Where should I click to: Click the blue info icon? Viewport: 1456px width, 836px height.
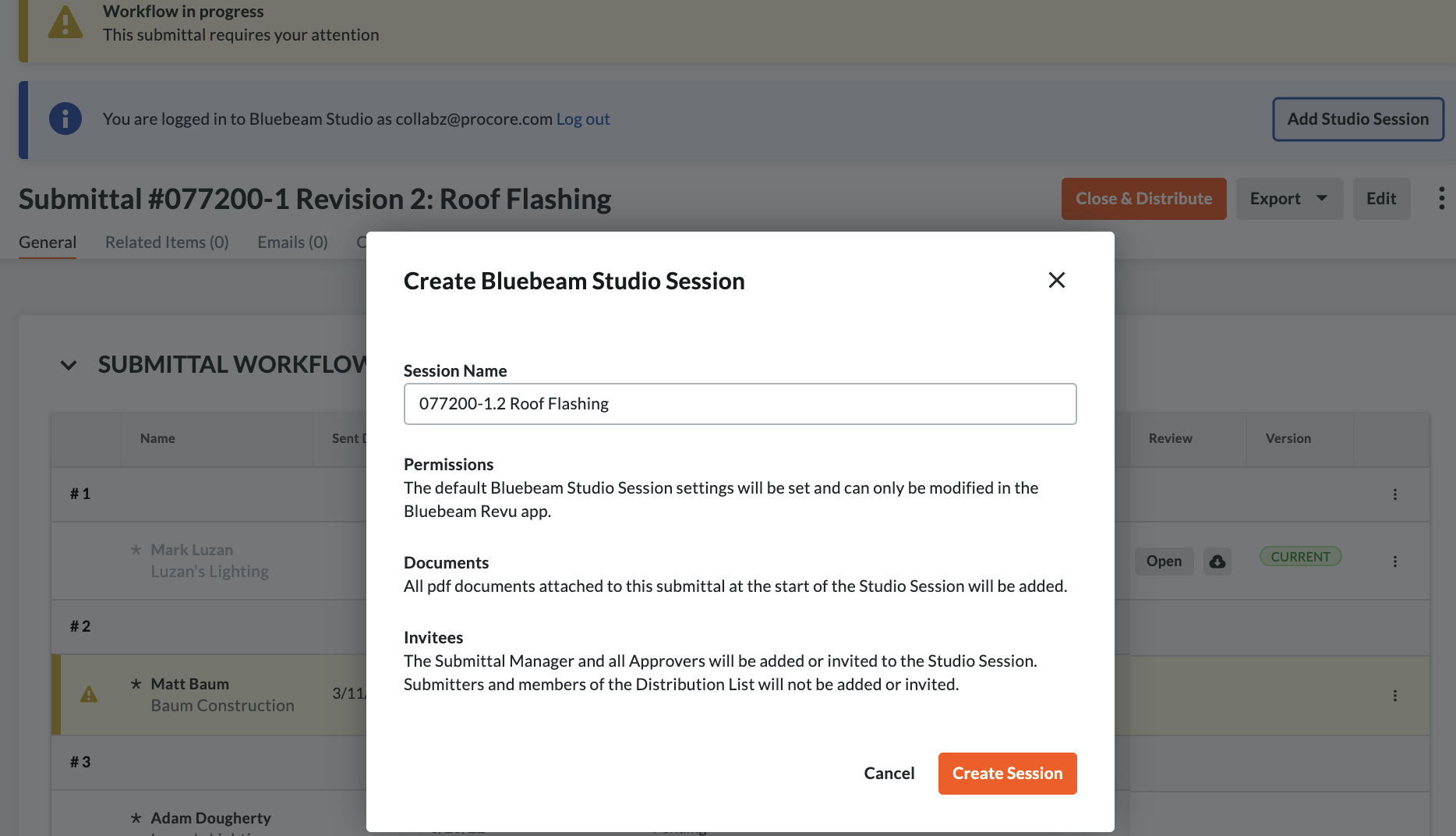65,119
